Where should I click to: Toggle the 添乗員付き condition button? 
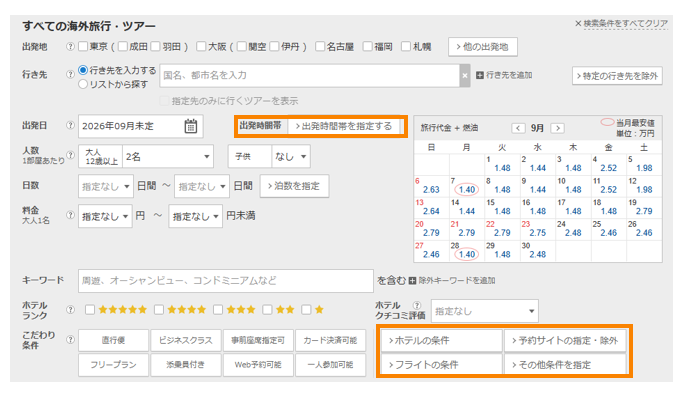coord(185,365)
